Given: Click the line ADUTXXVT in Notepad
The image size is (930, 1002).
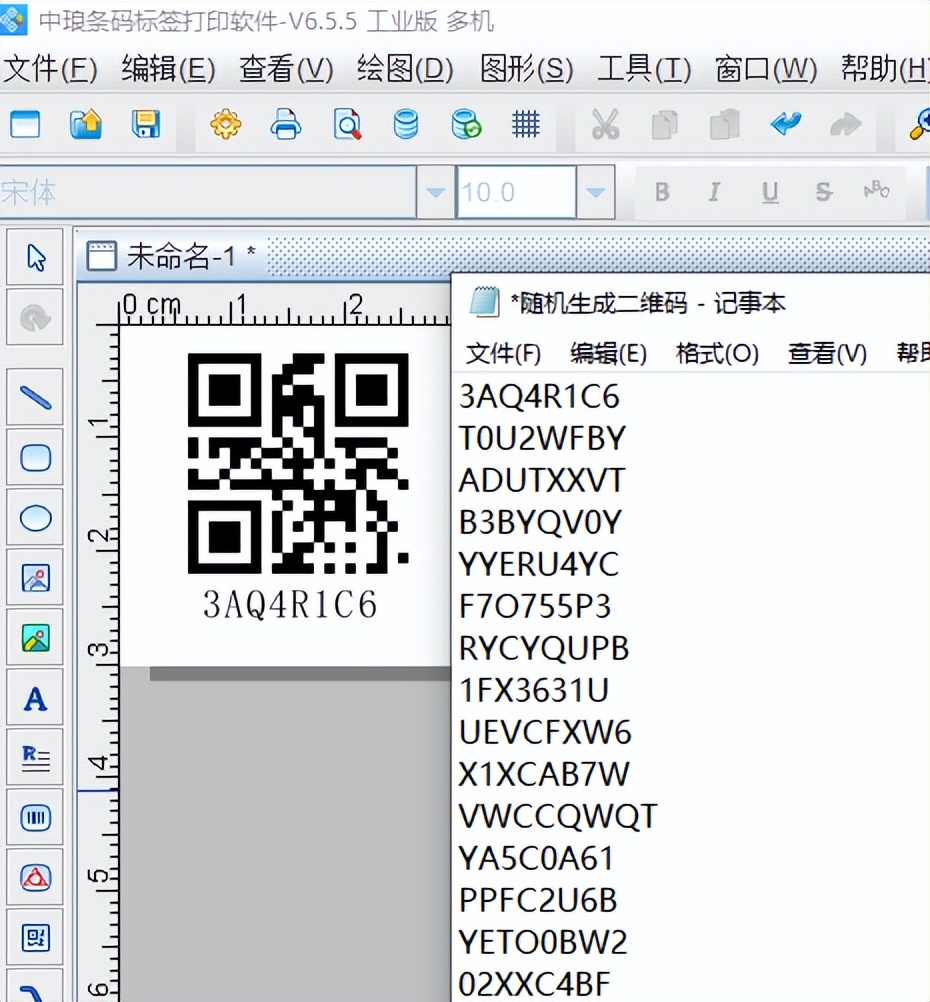Looking at the screenshot, I should pyautogui.click(x=542, y=480).
